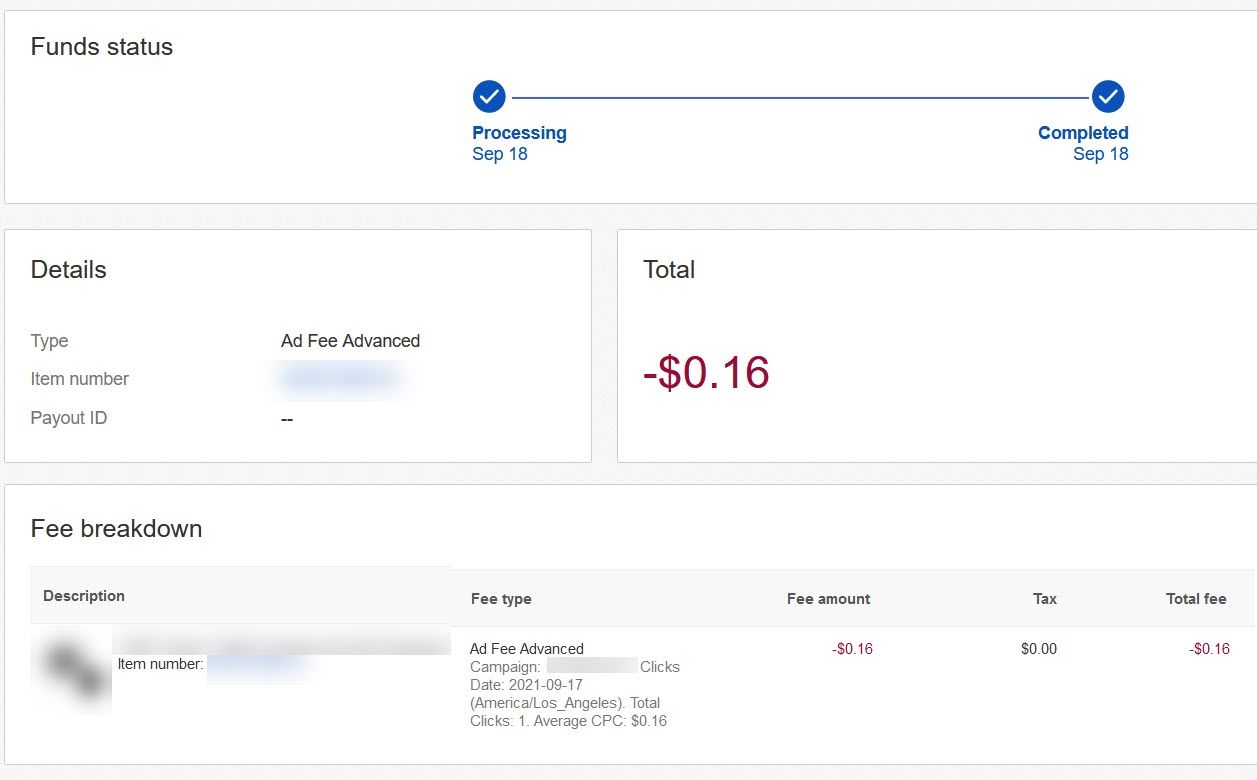Click the Funds status heading
This screenshot has height=780, width=1257.
[102, 47]
